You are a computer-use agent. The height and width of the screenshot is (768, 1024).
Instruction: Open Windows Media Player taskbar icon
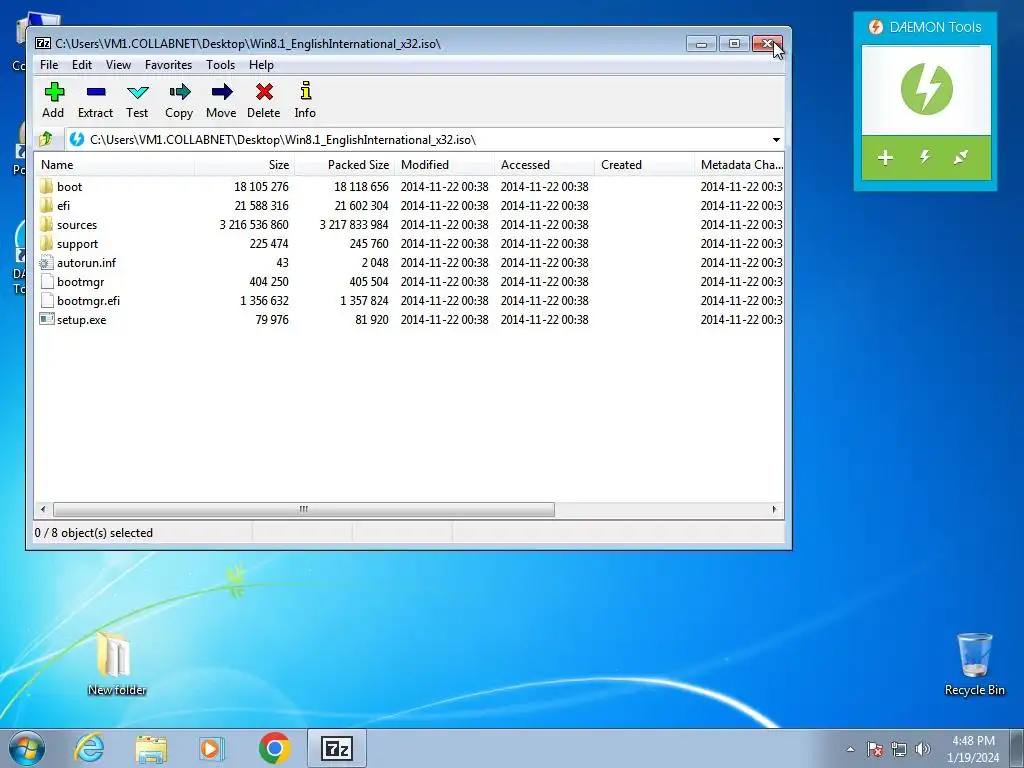[x=212, y=748]
